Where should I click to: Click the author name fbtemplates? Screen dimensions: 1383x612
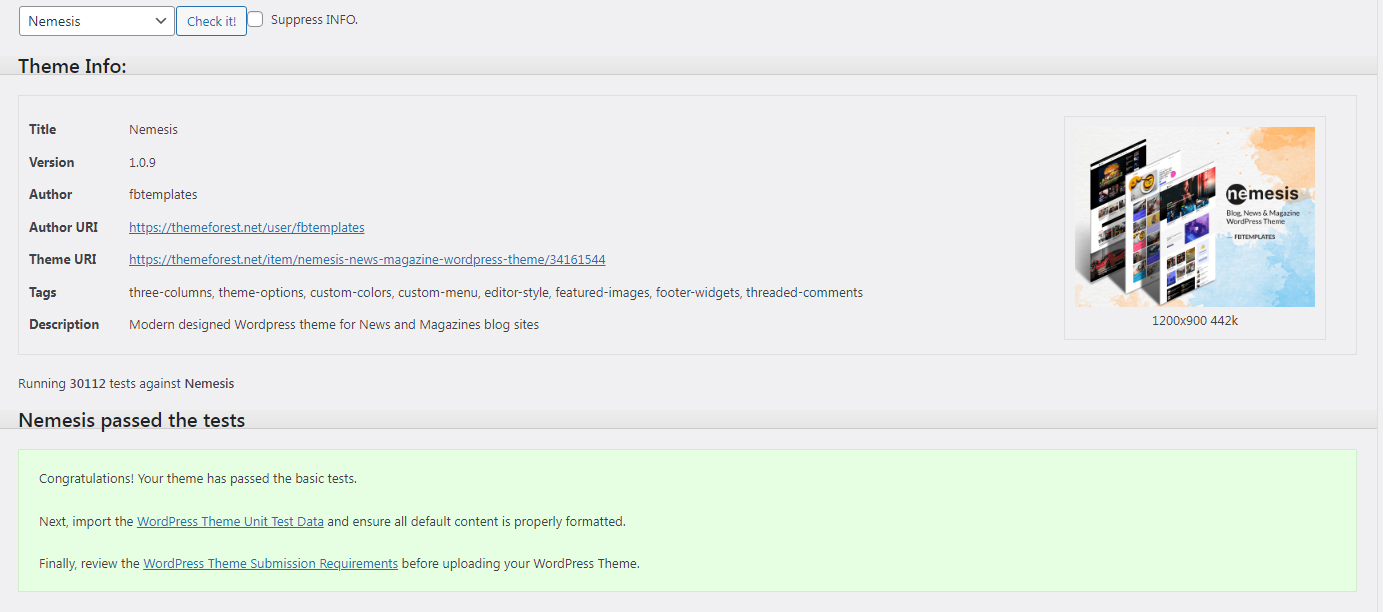[x=163, y=195]
